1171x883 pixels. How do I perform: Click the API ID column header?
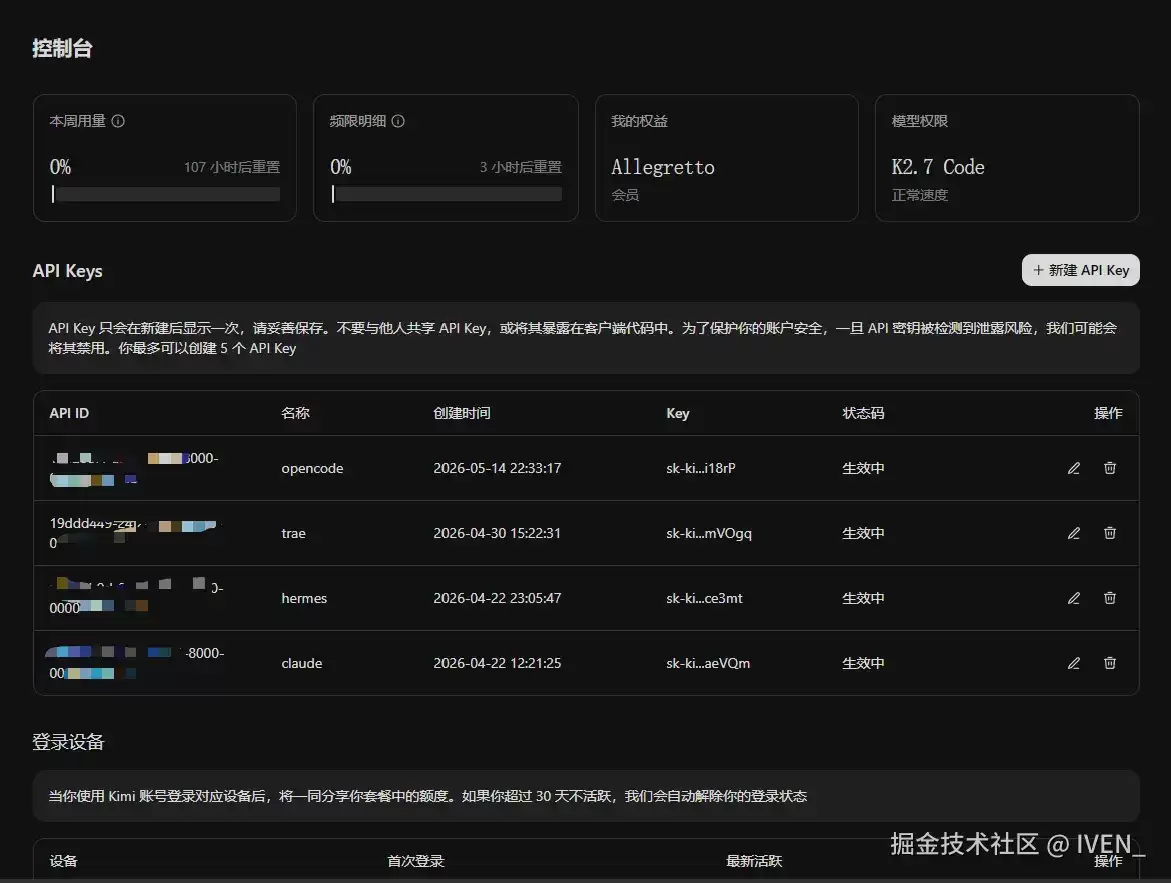(x=69, y=413)
